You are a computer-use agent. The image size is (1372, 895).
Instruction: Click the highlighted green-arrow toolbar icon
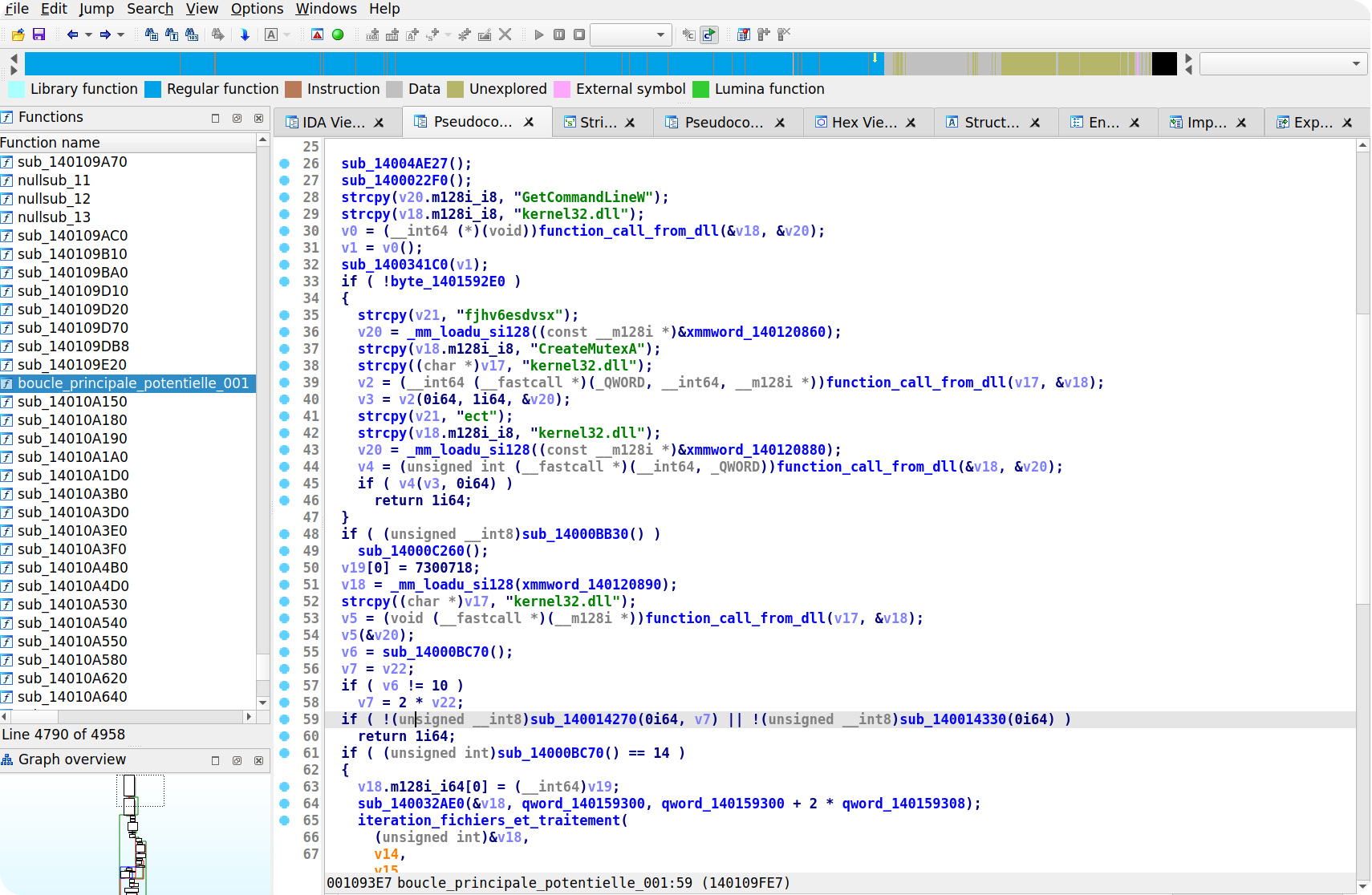coord(709,34)
